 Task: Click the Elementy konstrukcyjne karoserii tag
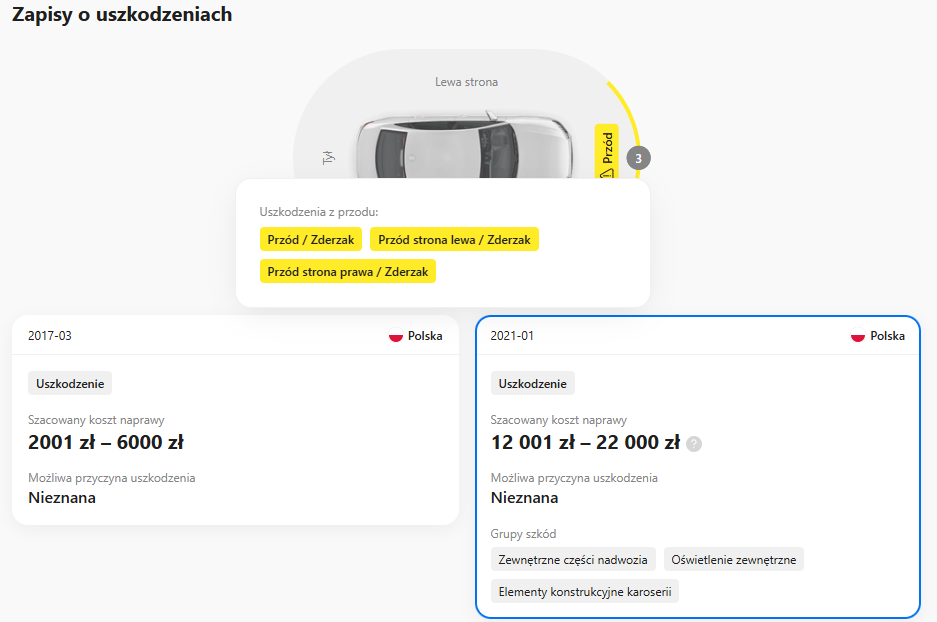pos(585,591)
